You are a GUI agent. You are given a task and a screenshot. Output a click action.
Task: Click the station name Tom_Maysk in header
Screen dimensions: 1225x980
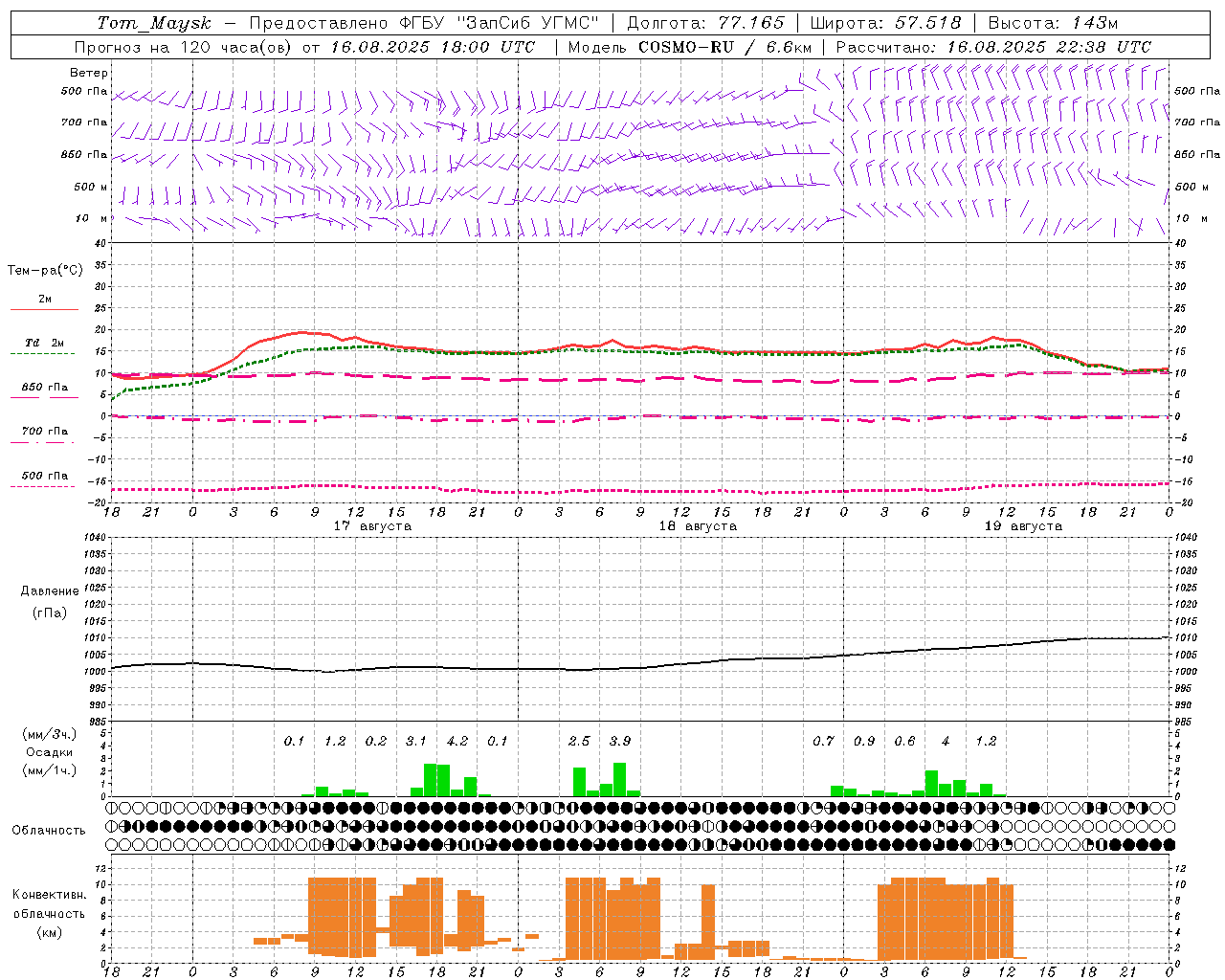(154, 24)
